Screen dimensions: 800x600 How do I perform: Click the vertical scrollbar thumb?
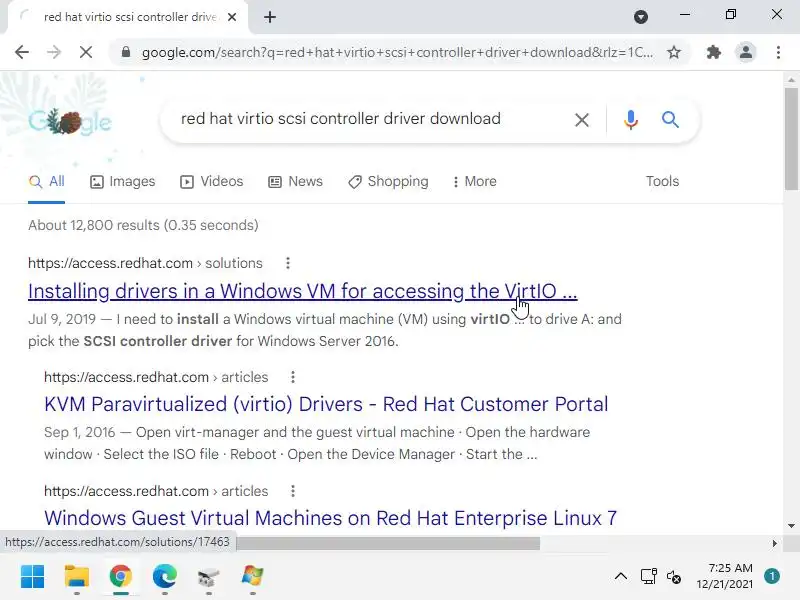click(791, 139)
